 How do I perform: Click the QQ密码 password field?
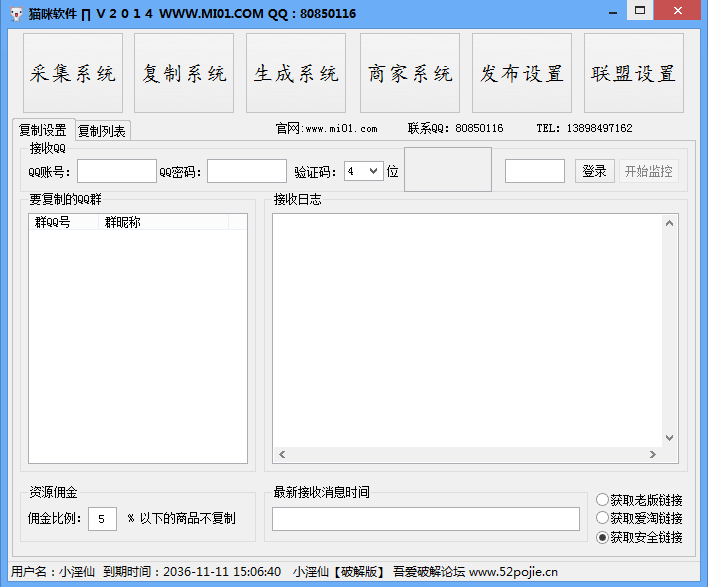(x=246, y=171)
